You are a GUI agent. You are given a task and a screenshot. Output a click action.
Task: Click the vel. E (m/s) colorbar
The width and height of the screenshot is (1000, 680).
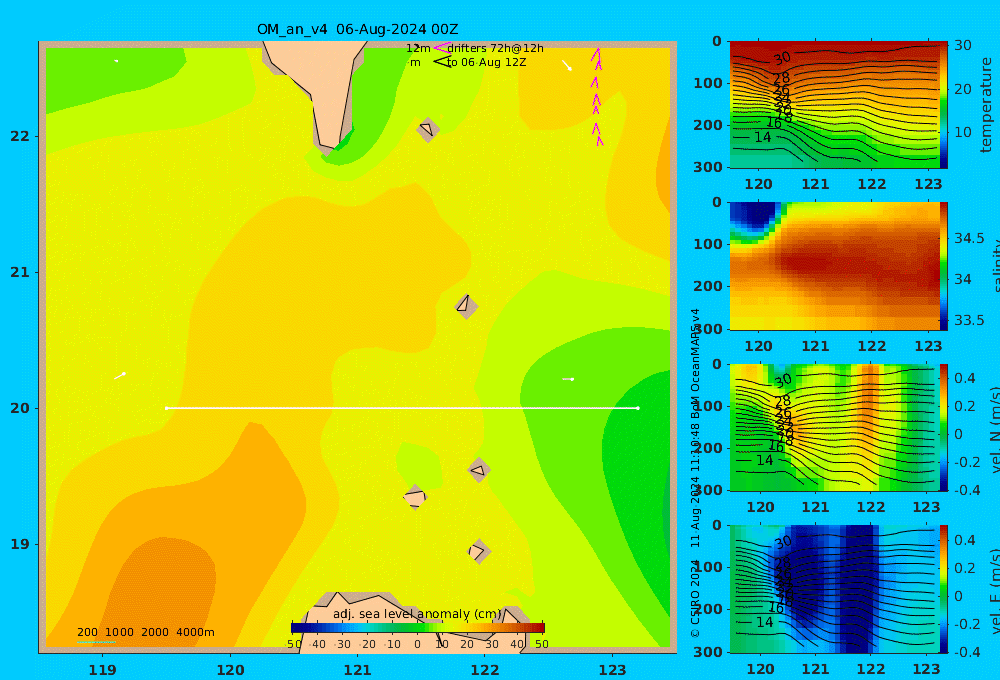[x=944, y=589]
